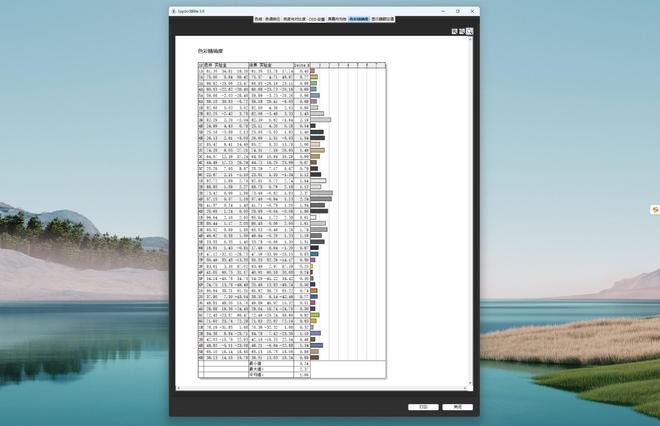Click the leftmost zoom icon above the report
660x426 pixels.
tap(454, 31)
